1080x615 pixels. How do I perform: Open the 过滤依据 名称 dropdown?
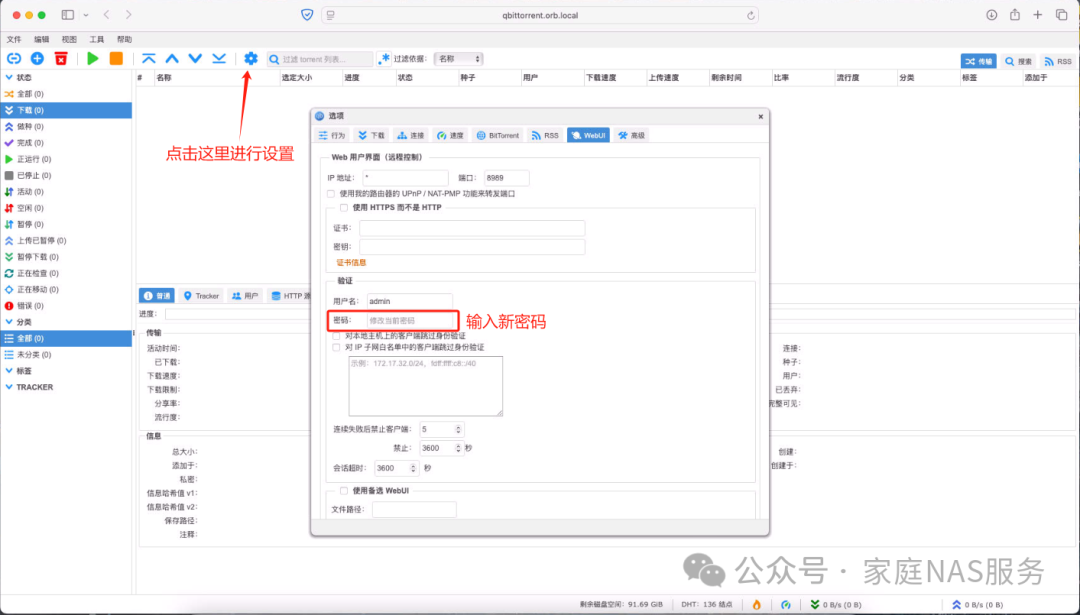[458, 58]
